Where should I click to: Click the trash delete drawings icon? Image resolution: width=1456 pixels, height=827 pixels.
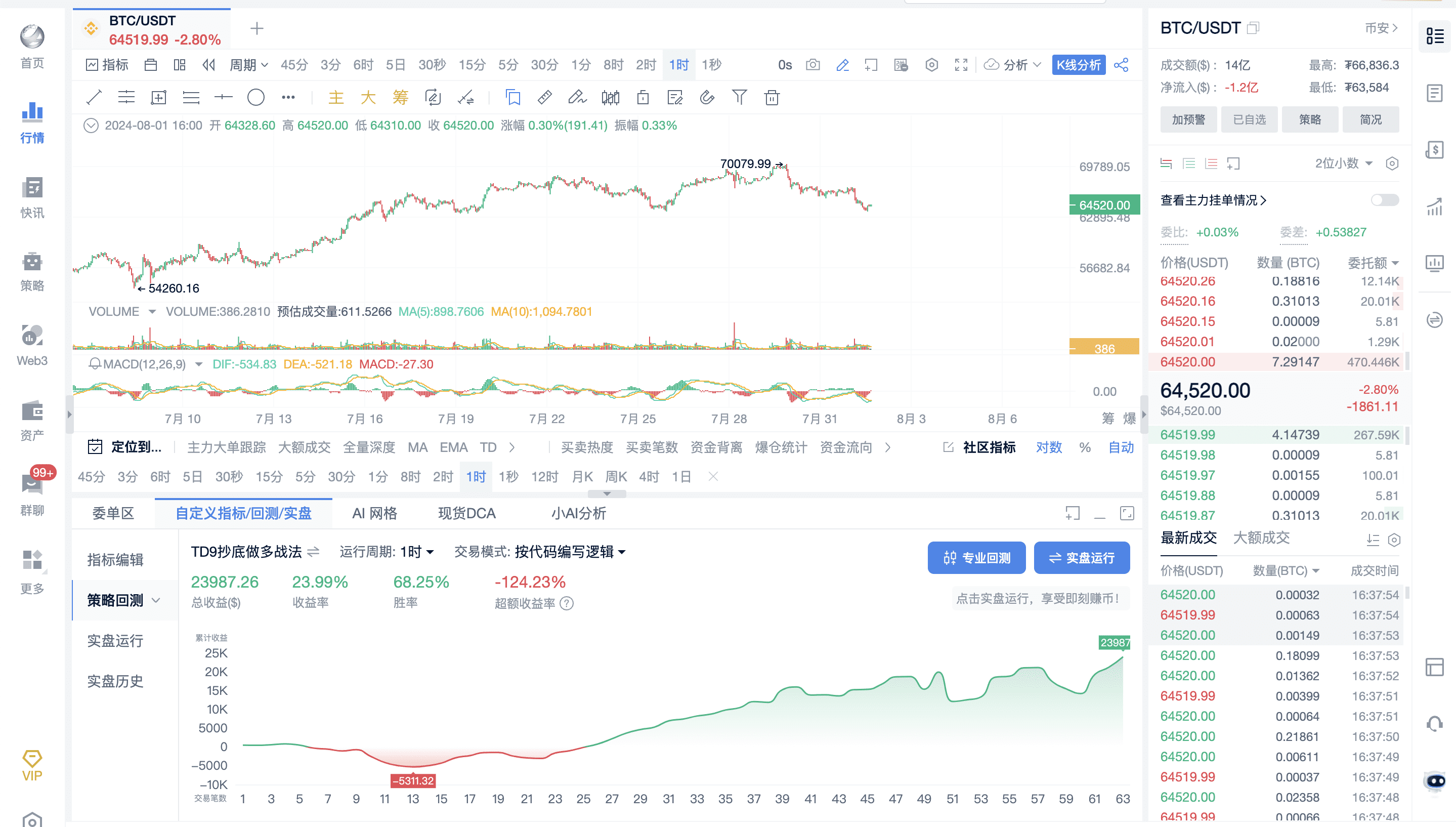click(772, 98)
